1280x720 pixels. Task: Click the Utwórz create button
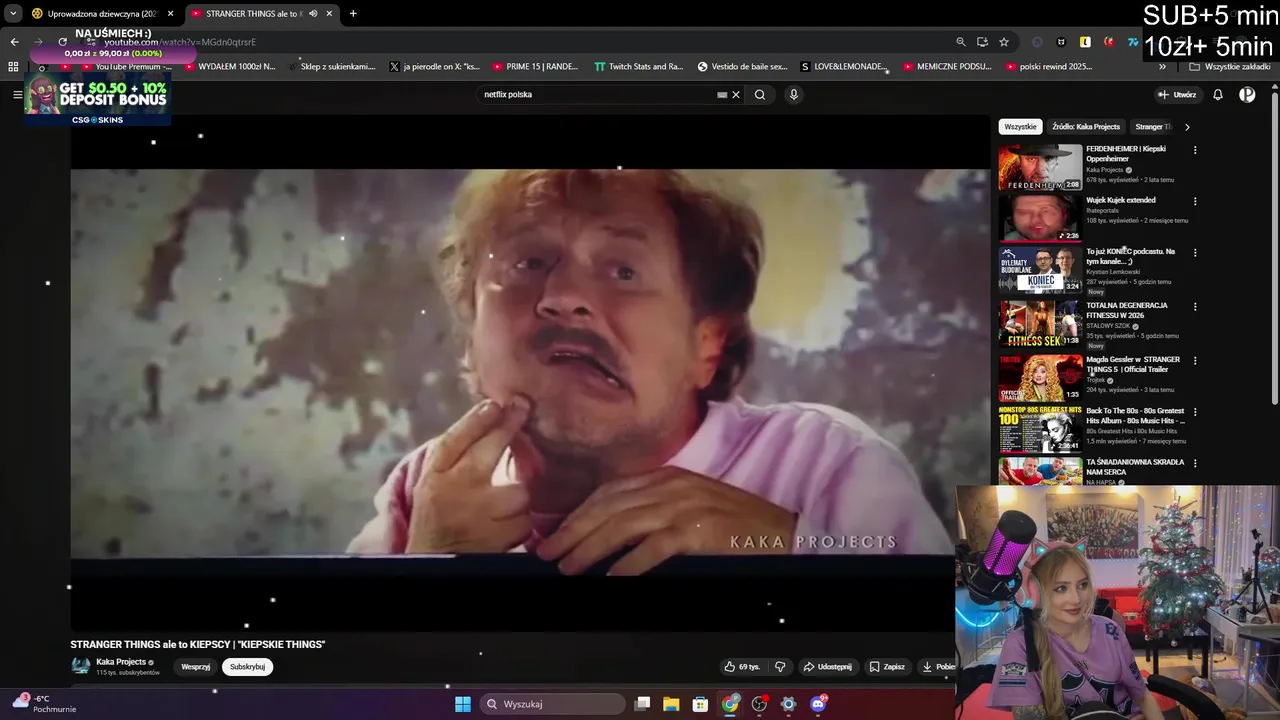(1177, 95)
